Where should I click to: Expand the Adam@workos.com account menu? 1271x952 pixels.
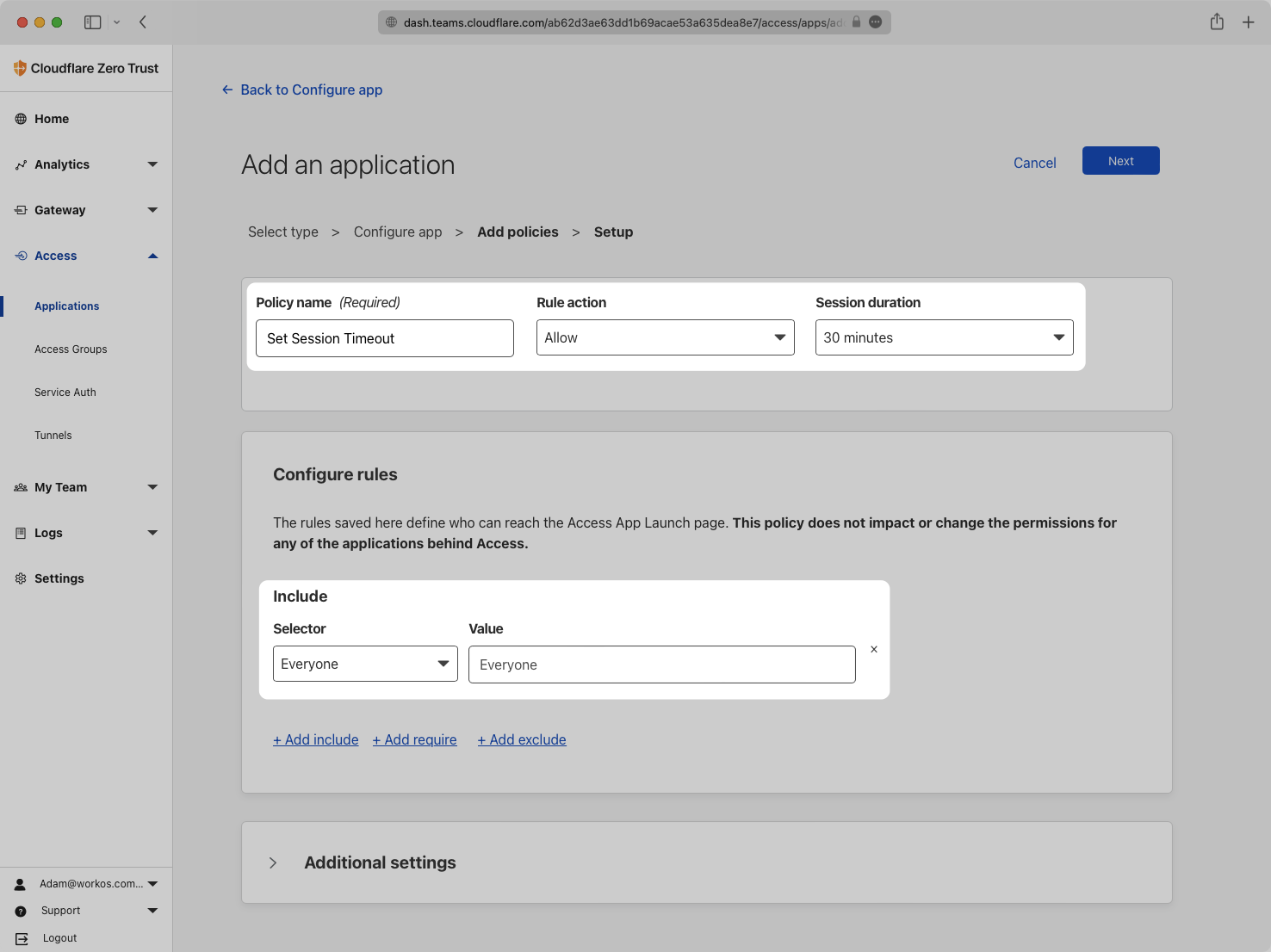(x=152, y=883)
